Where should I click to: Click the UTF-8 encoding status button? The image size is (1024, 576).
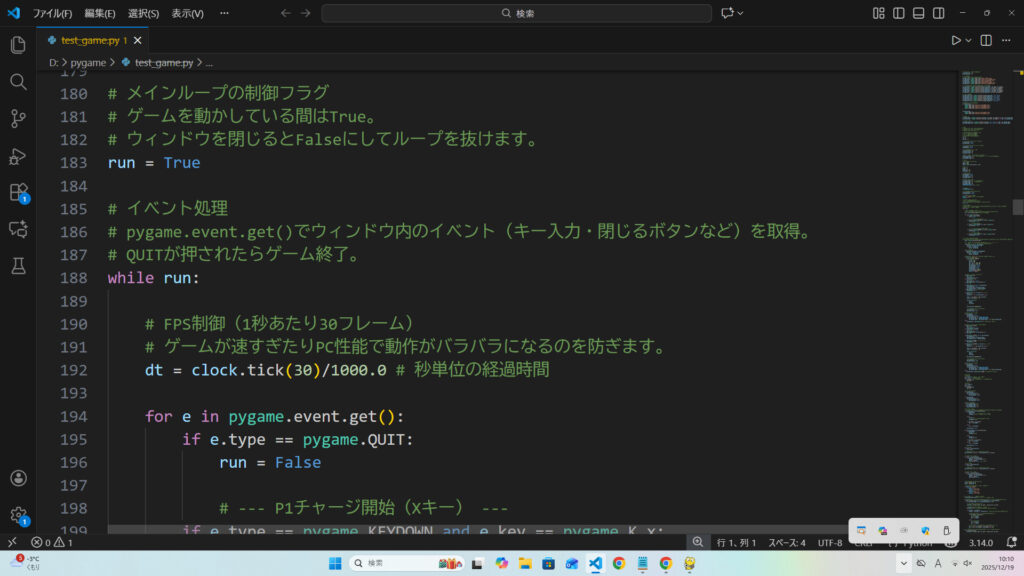[829, 542]
